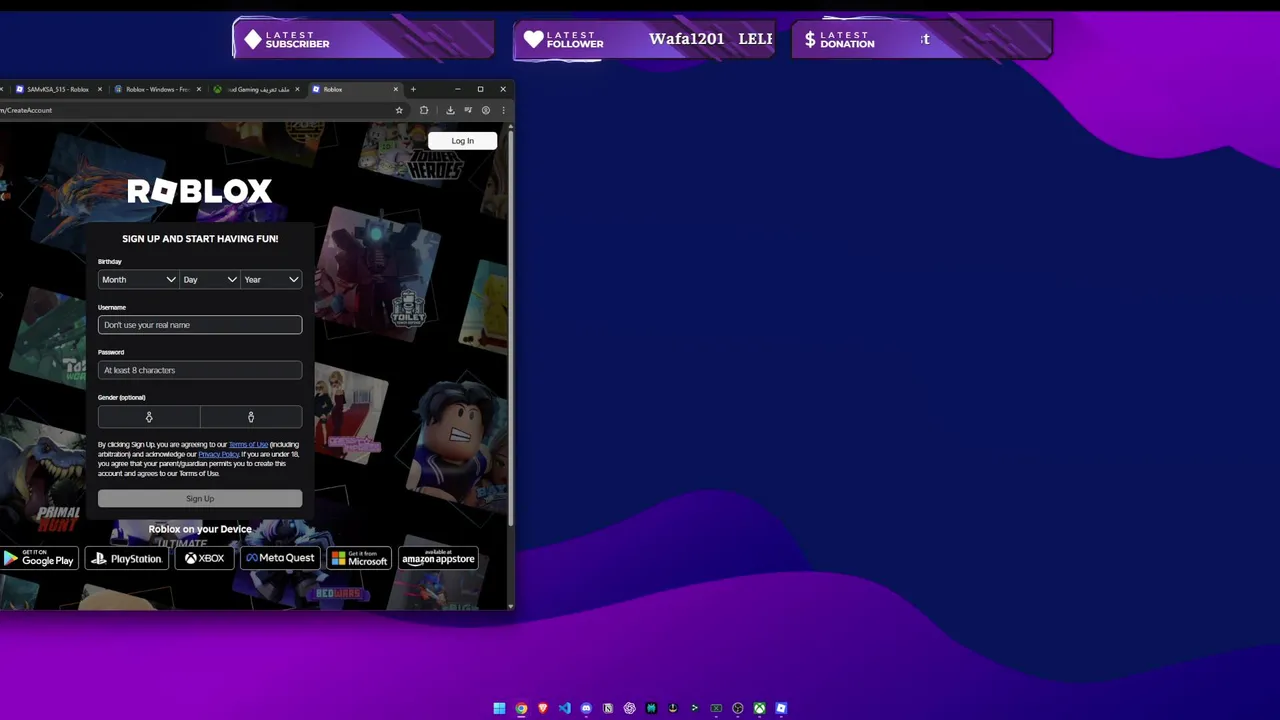
Task: Switch to the Xbox Gaming profile tab
Action: tap(255, 89)
